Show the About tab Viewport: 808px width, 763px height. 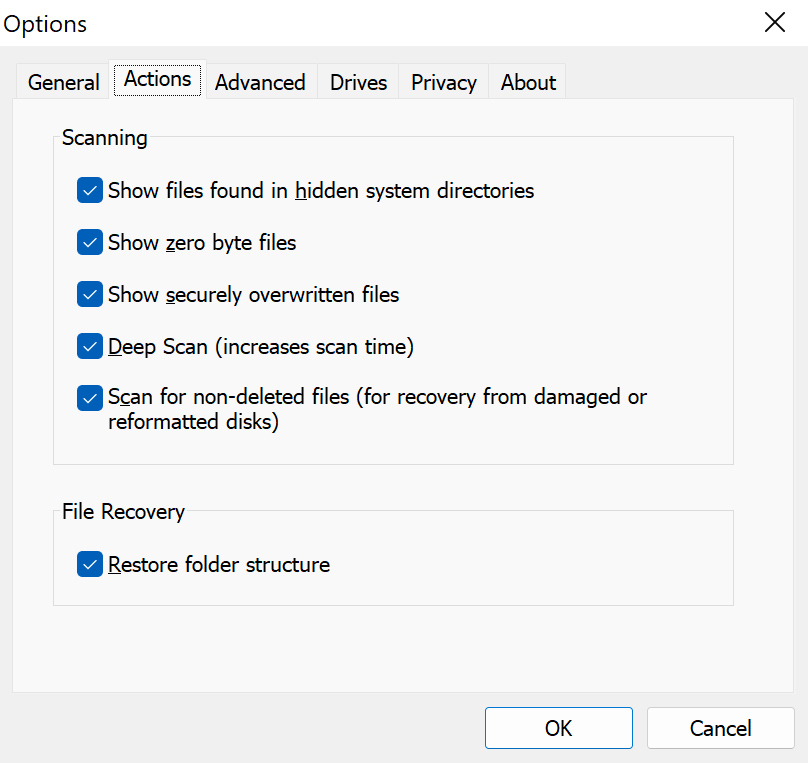pyautogui.click(x=528, y=82)
